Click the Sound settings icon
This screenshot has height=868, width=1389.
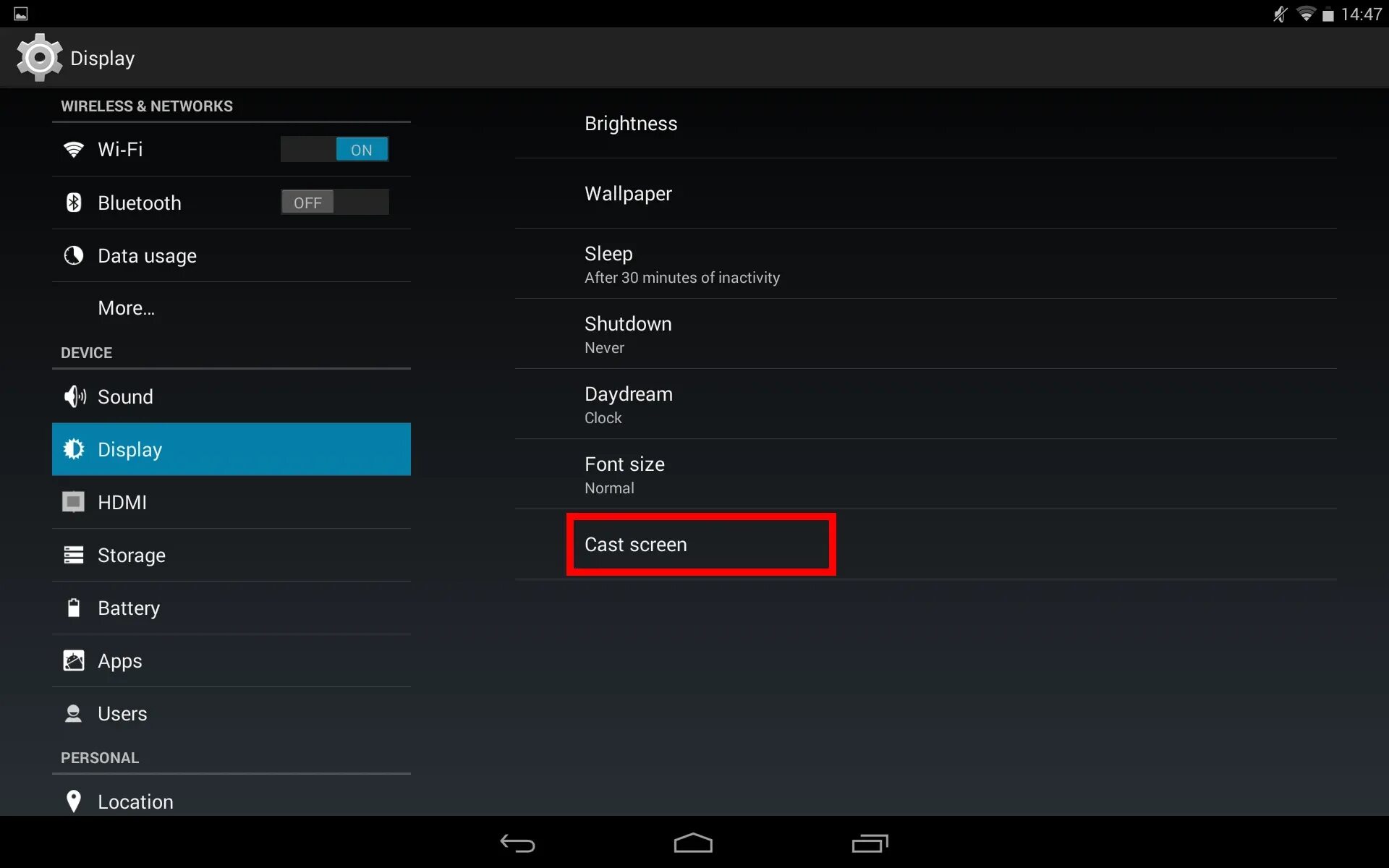(x=75, y=396)
